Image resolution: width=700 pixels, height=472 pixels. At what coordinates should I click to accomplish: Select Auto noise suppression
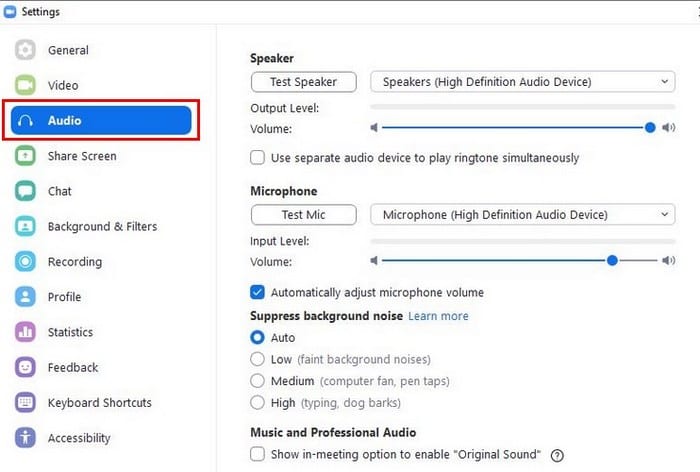click(x=257, y=337)
